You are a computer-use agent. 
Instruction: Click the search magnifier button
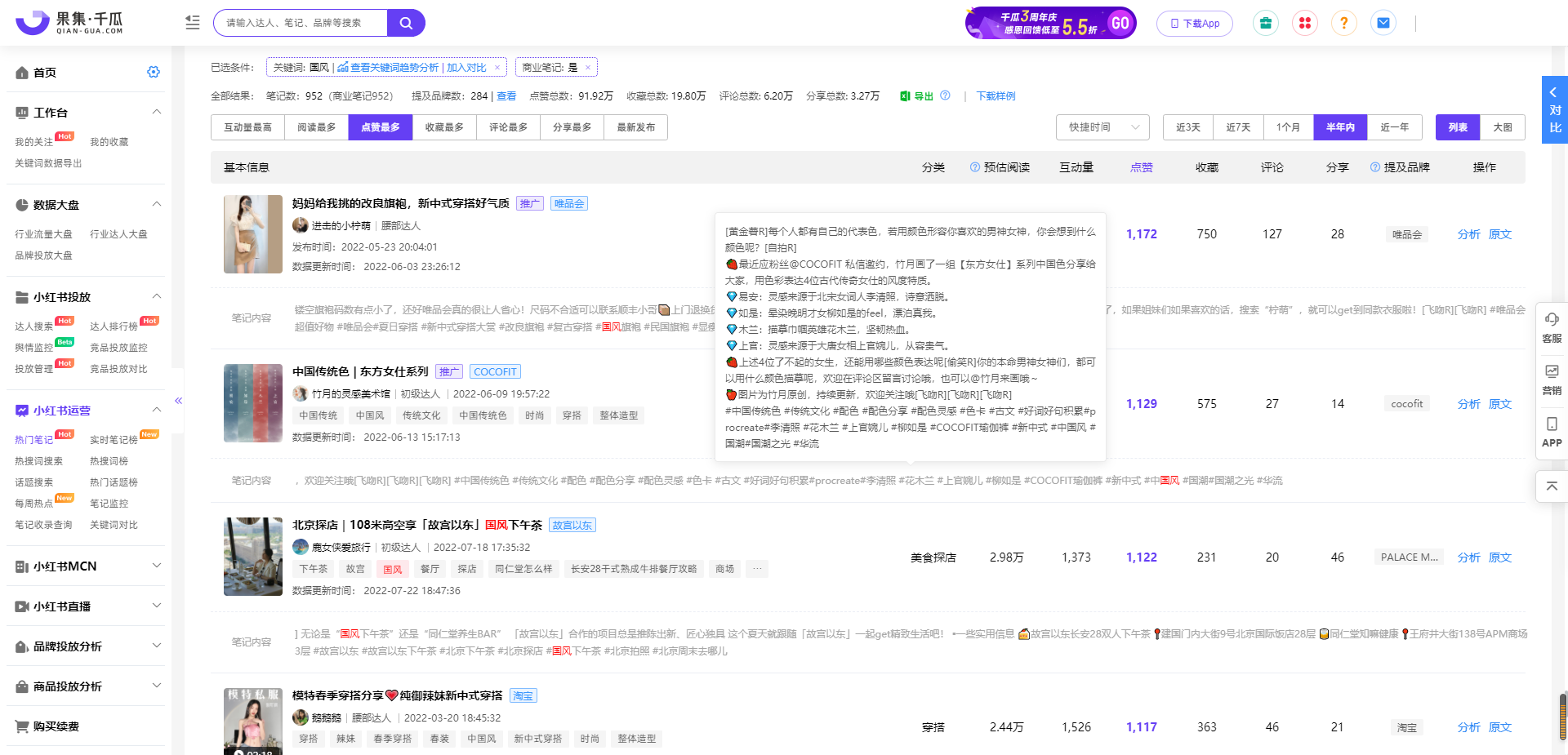click(406, 23)
